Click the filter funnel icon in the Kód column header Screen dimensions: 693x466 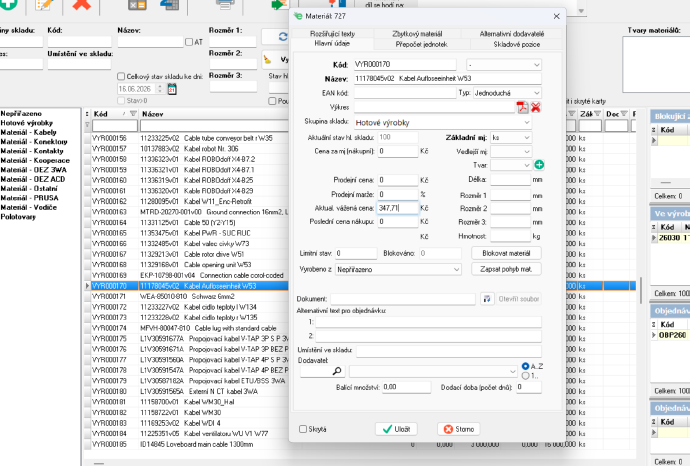click(133, 114)
